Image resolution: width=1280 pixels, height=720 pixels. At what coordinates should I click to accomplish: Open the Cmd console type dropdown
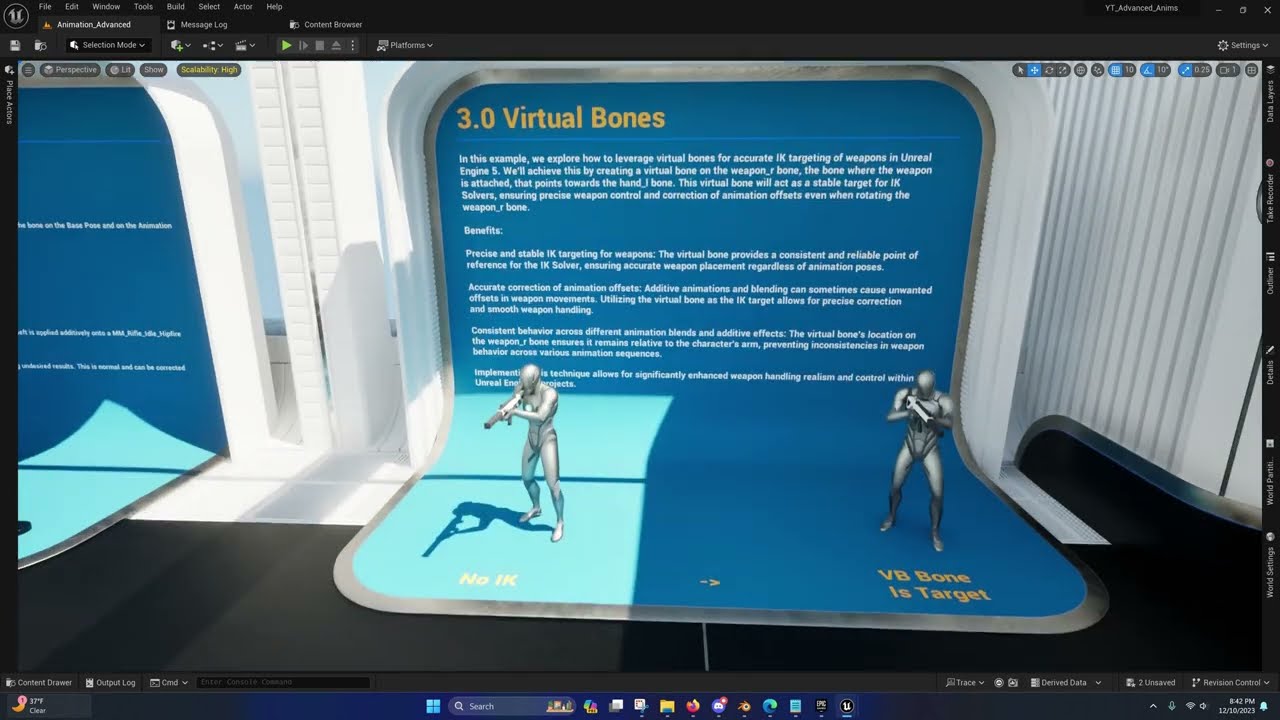[169, 682]
